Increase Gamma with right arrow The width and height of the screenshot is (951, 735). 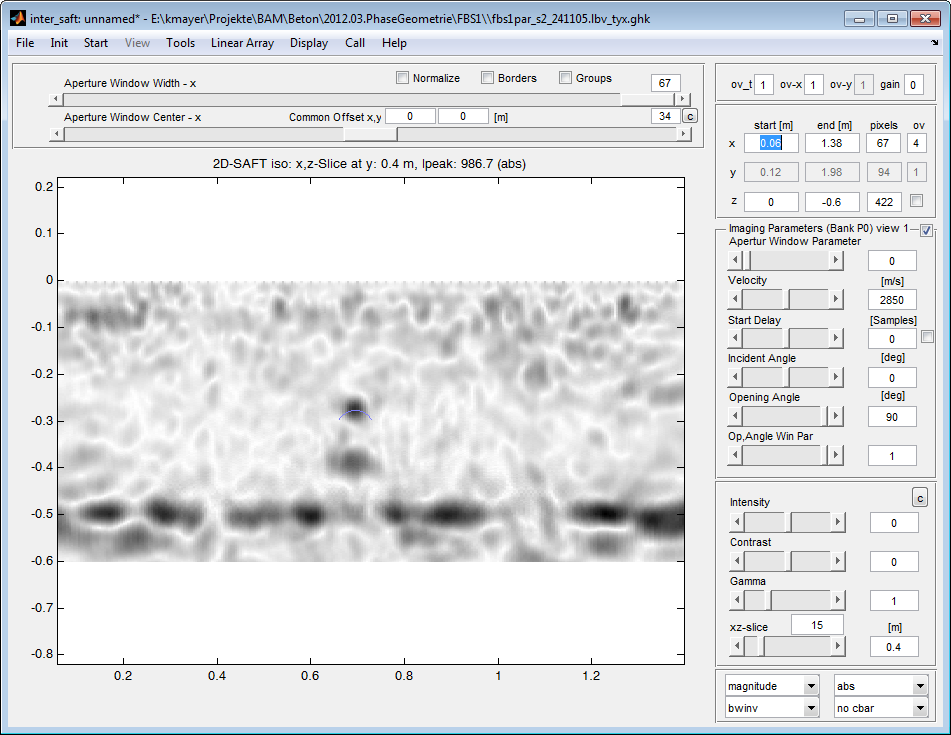pyautogui.click(x=838, y=600)
